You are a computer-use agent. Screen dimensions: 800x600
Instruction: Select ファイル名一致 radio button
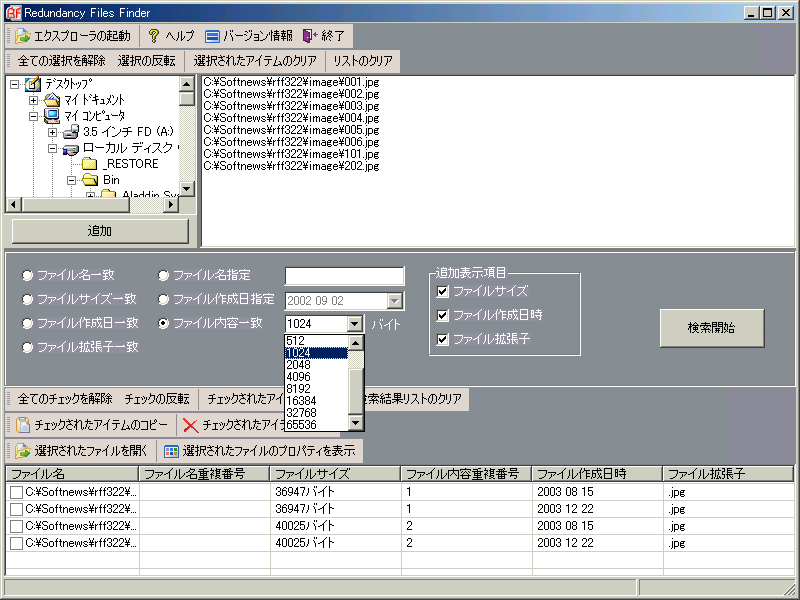coord(28,276)
